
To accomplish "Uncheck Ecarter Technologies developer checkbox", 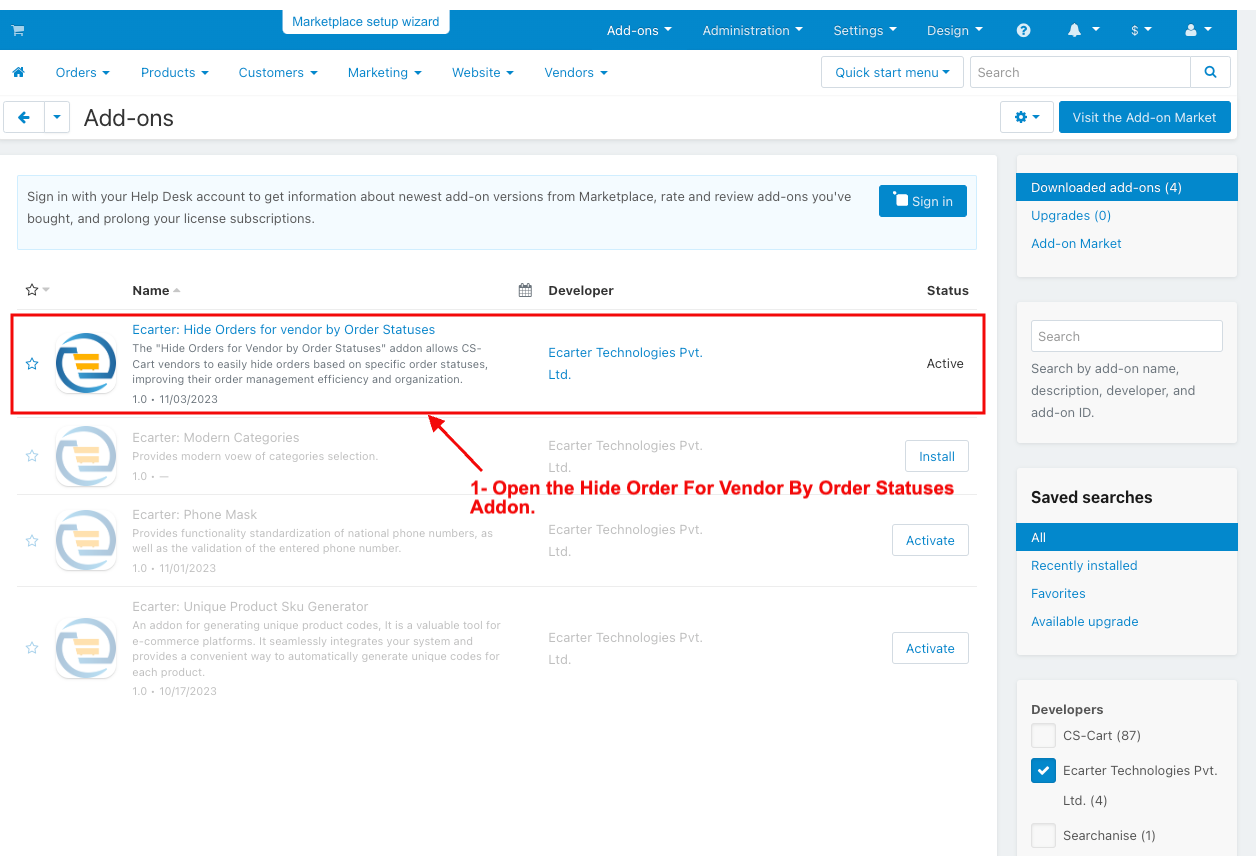I will (x=1043, y=771).
